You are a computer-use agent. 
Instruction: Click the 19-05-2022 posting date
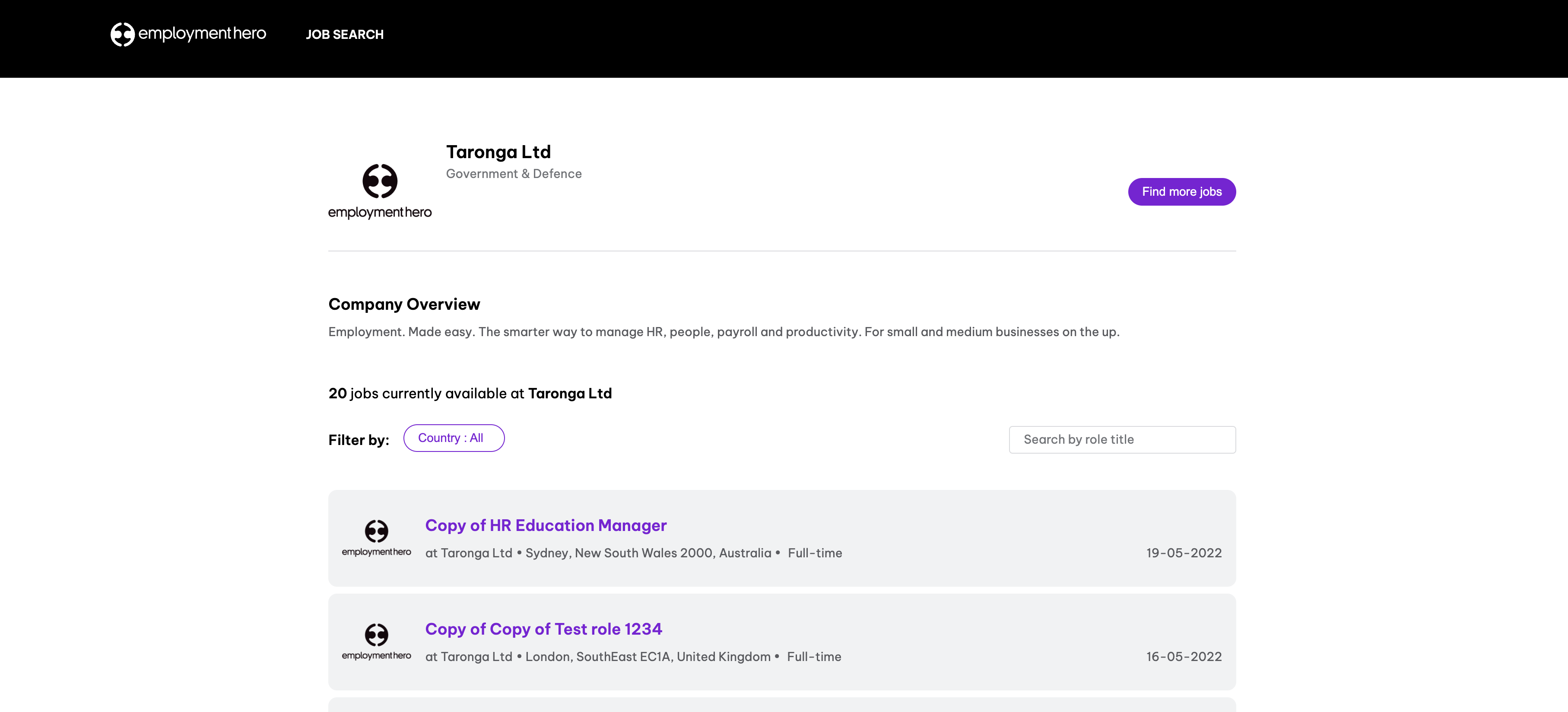click(1184, 553)
